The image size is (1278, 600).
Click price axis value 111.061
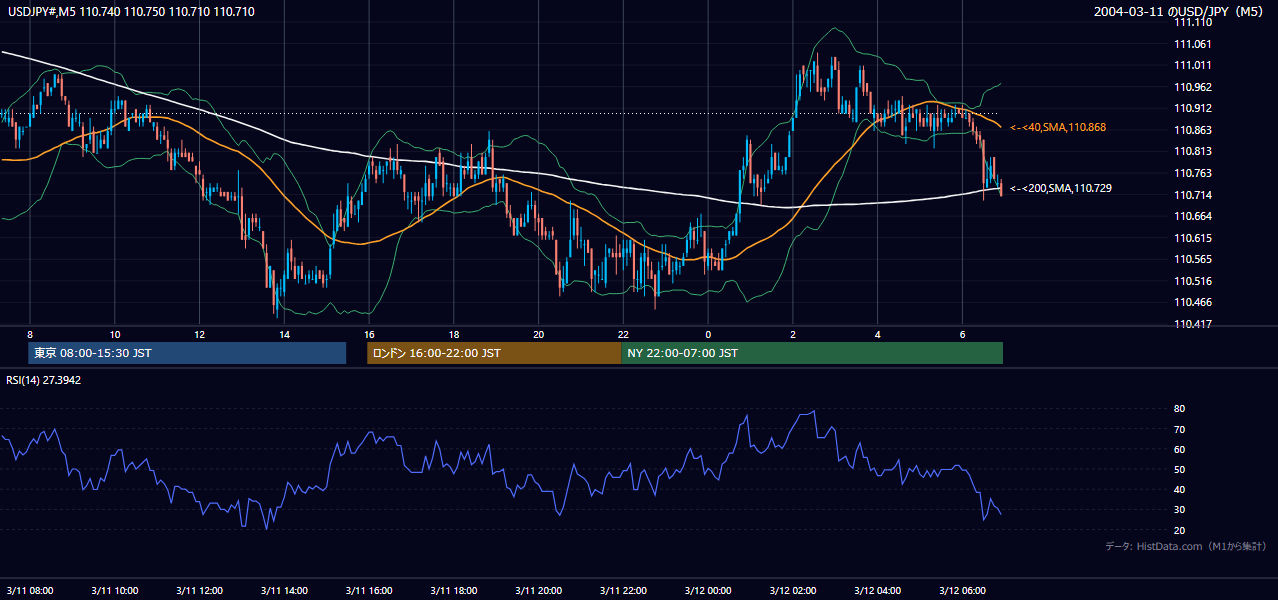(x=1192, y=44)
